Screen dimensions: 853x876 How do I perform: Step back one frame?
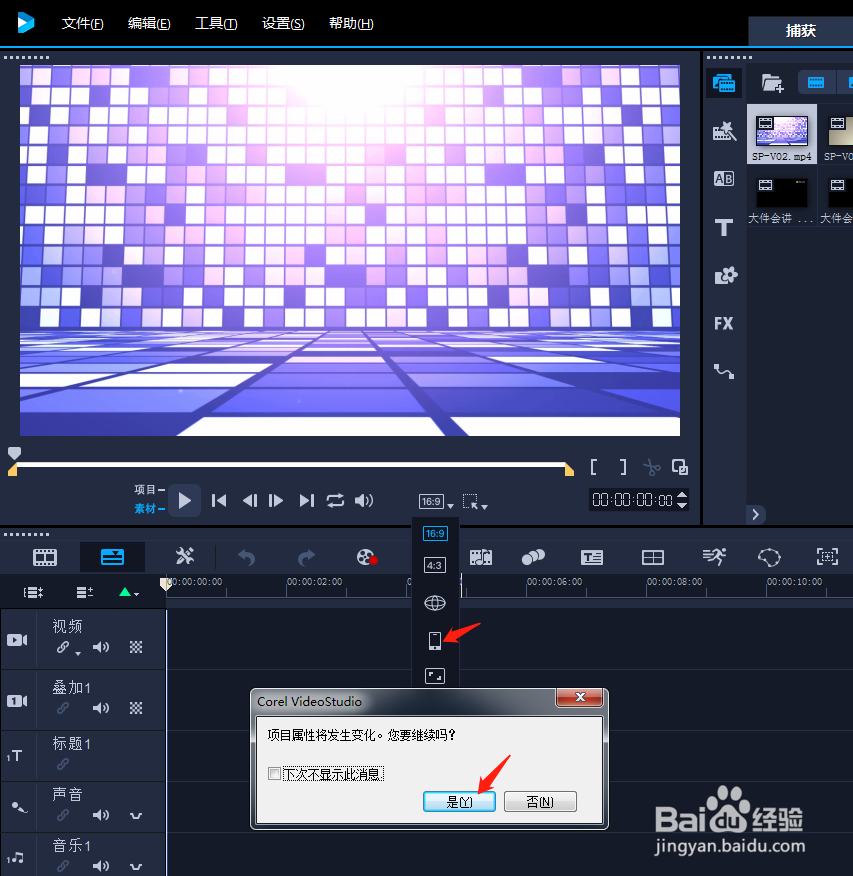(249, 501)
